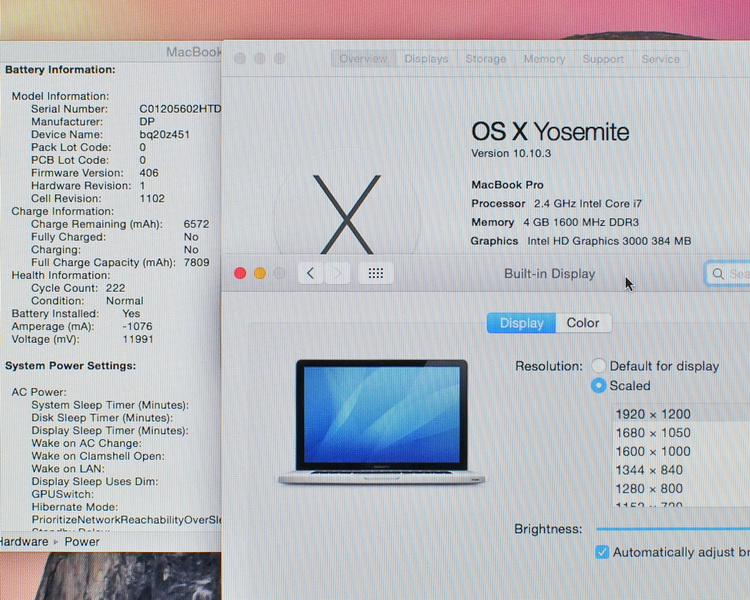This screenshot has width=750, height=600.
Task: Click the search magnifier icon
Action: [717, 274]
